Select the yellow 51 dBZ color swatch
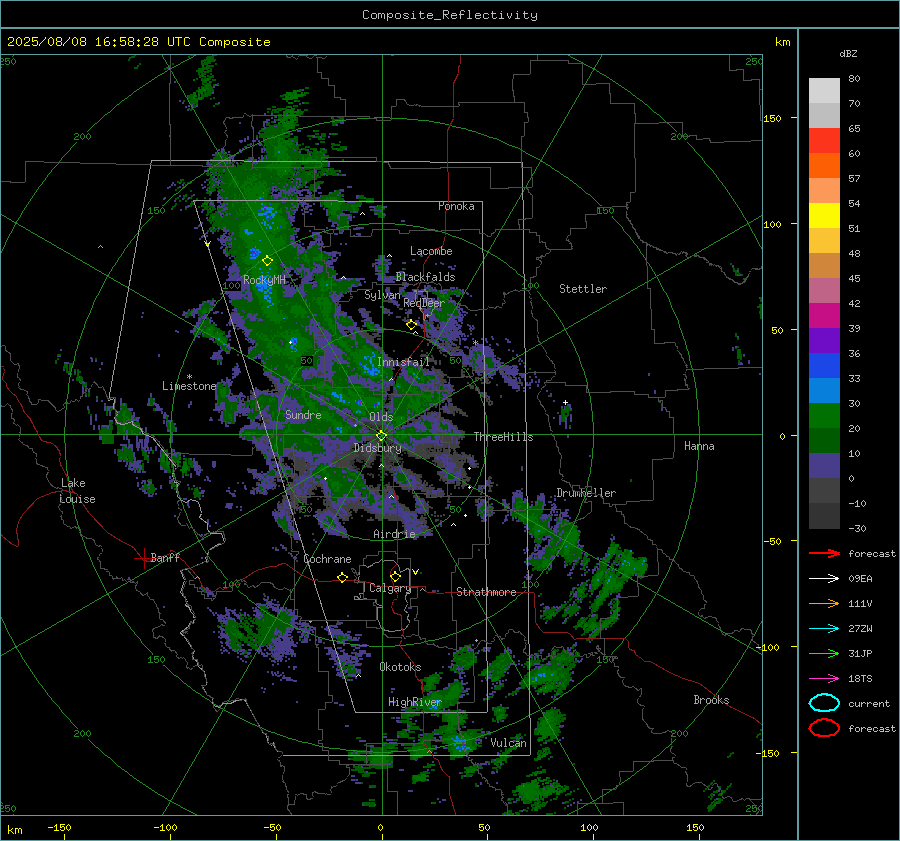The image size is (900, 841). tap(824, 215)
